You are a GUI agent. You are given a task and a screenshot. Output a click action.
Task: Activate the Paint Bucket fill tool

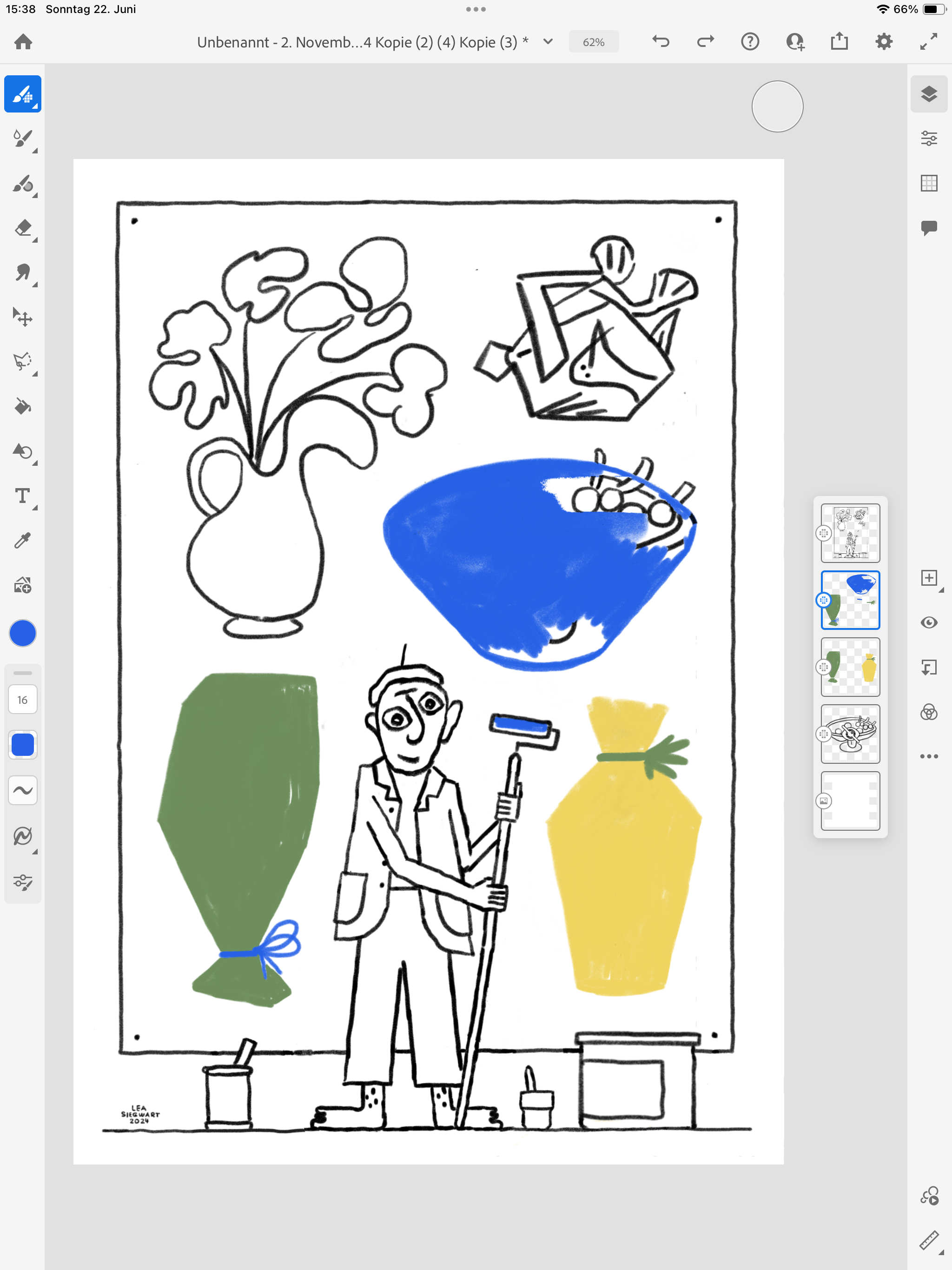pos(22,407)
